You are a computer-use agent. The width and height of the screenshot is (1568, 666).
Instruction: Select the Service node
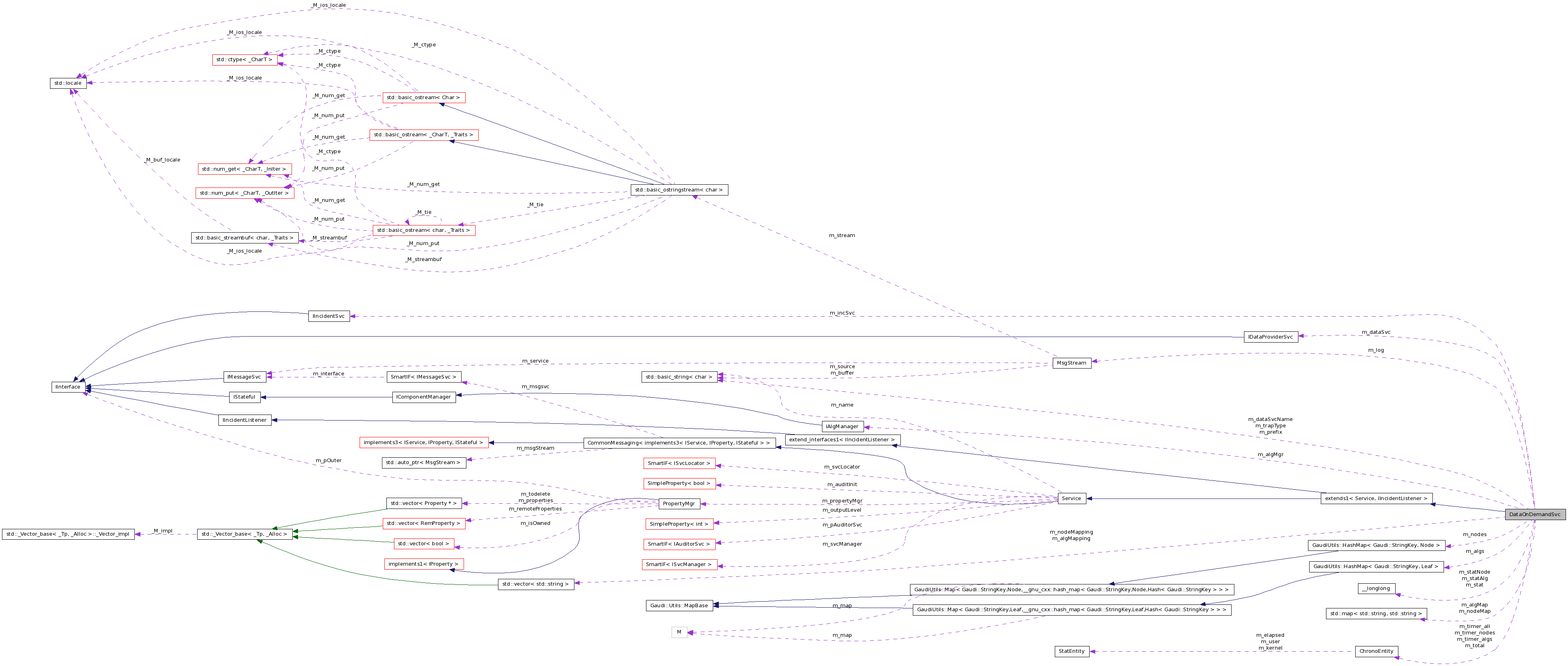coord(1072,498)
